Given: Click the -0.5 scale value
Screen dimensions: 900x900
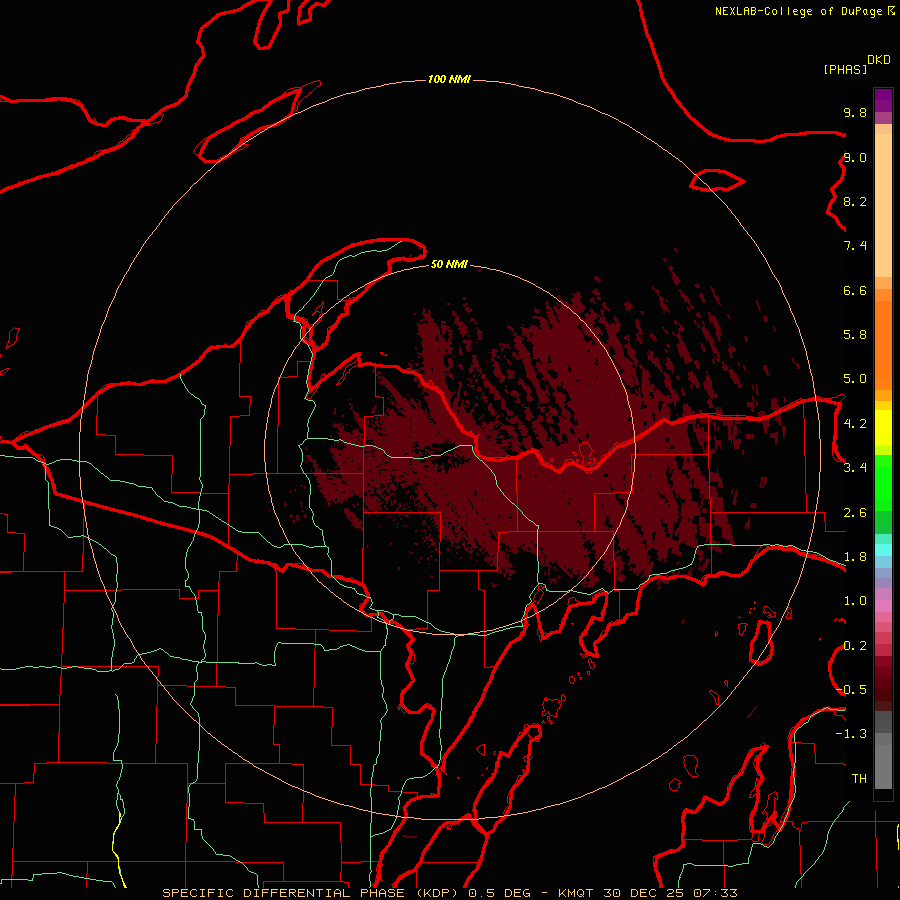Looking at the screenshot, I should coord(851,690).
